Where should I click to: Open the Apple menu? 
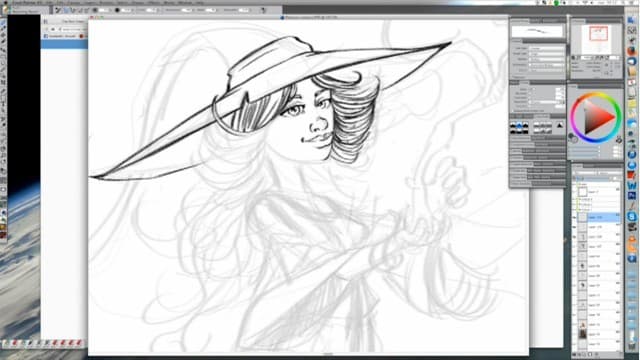tap(6, 2)
